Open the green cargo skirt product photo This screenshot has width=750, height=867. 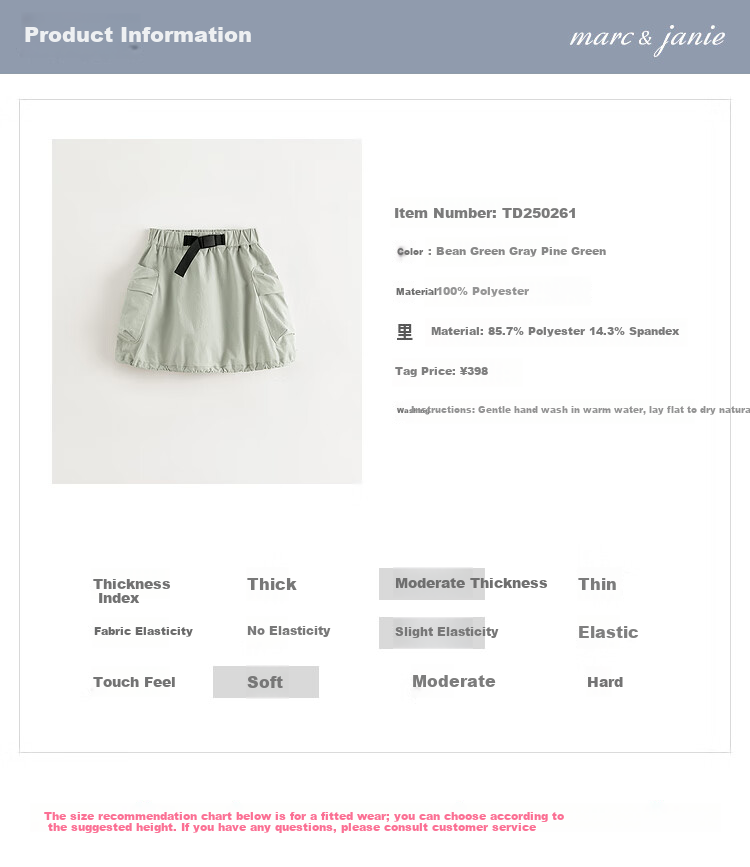[207, 311]
